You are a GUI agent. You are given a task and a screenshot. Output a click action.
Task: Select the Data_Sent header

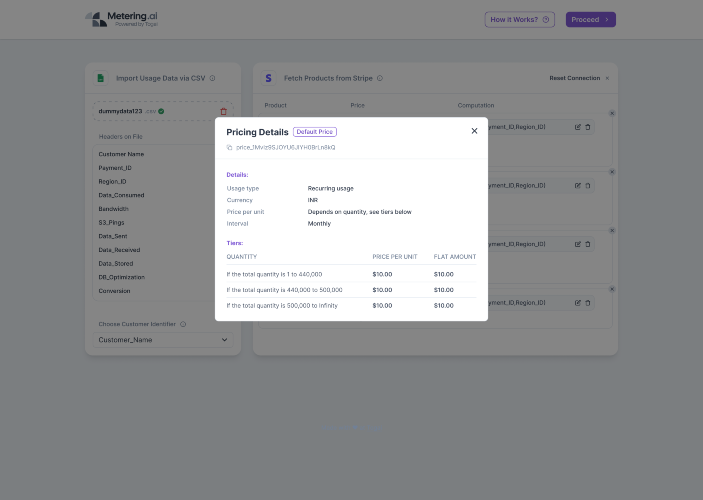[113, 236]
